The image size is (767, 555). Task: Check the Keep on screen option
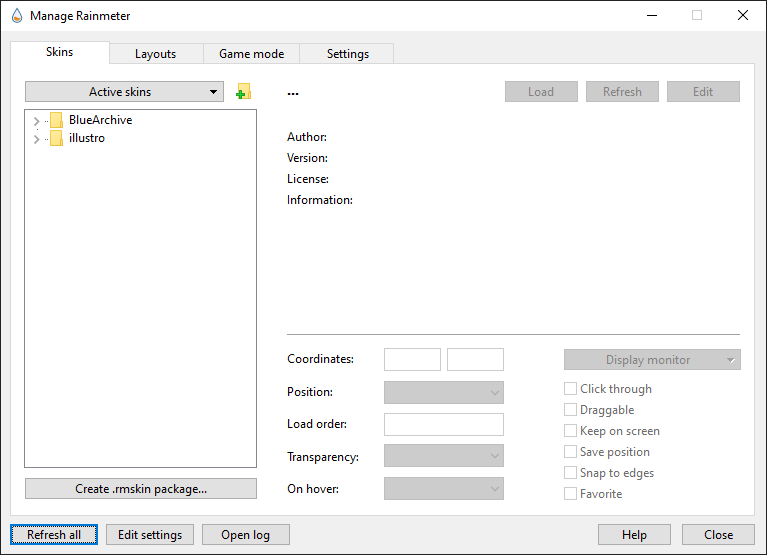coord(570,431)
